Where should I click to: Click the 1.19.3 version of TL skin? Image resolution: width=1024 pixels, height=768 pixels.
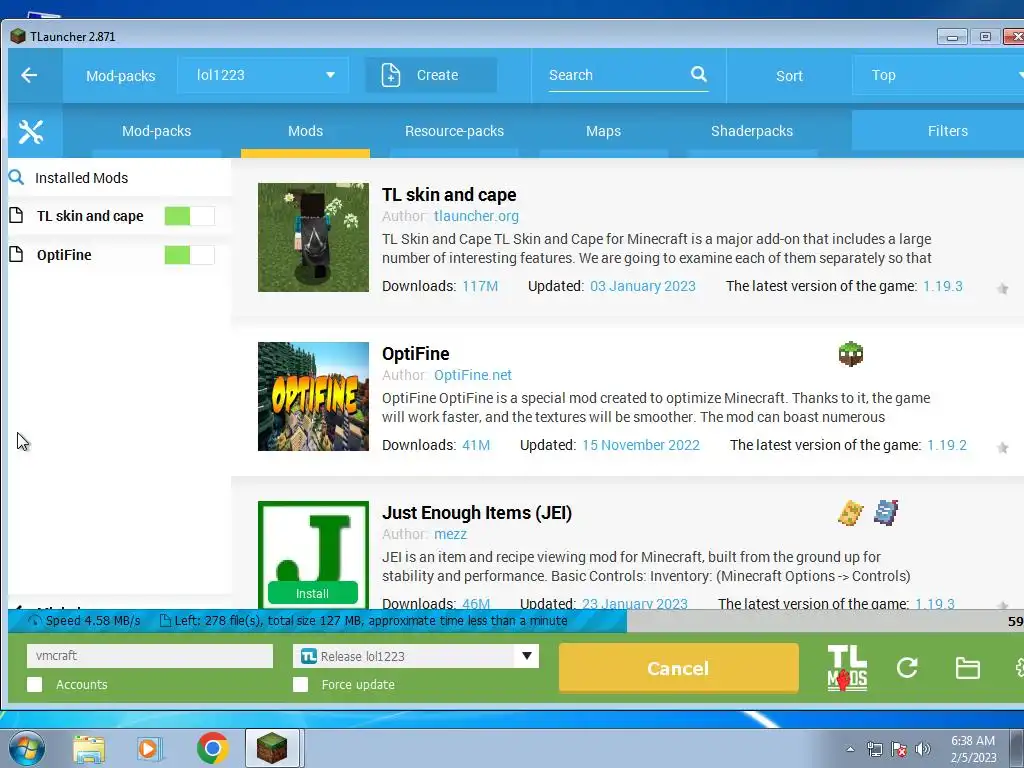[x=942, y=286]
